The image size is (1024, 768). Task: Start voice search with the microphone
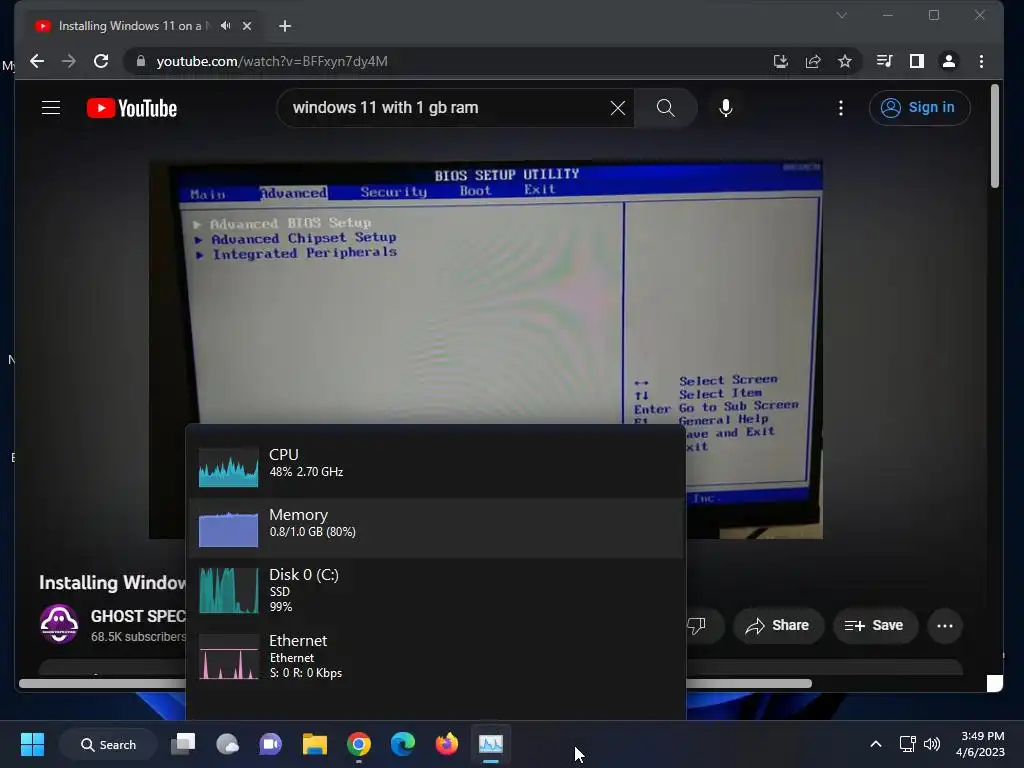coord(726,108)
